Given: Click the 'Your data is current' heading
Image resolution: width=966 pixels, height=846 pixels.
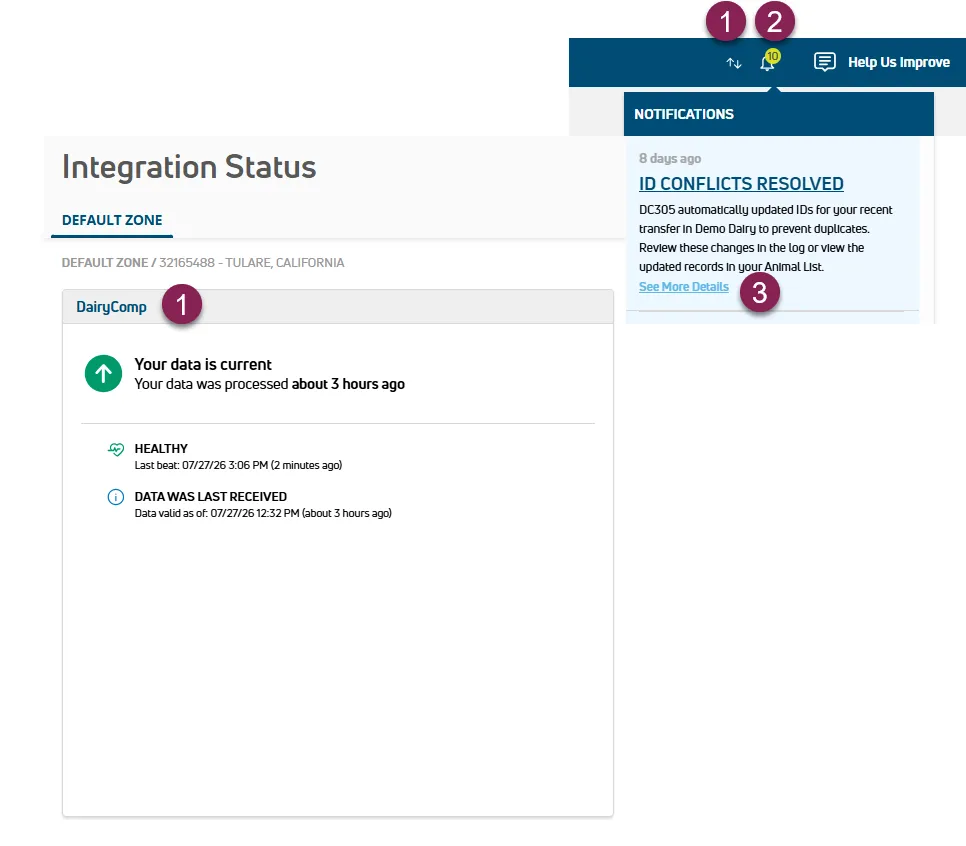Looking at the screenshot, I should (203, 364).
